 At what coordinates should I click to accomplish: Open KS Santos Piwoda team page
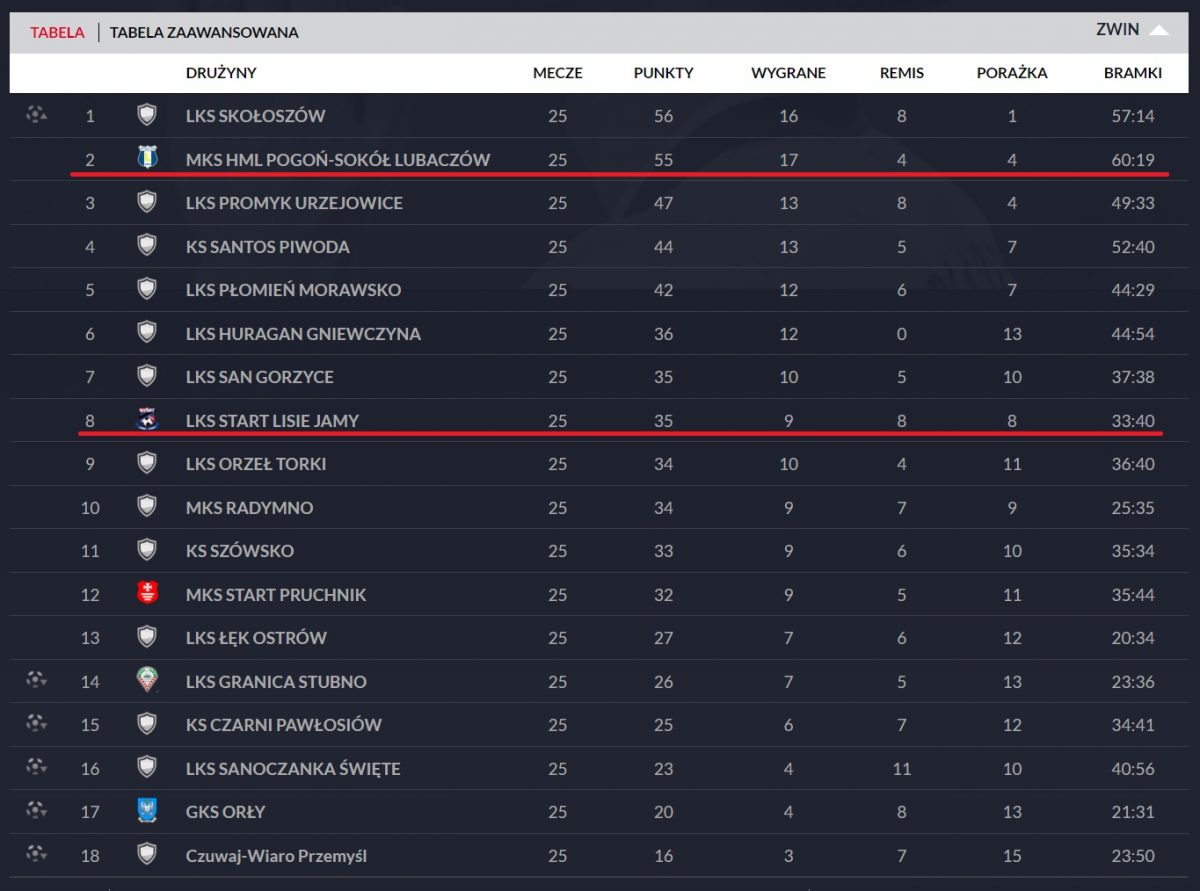pyautogui.click(x=267, y=247)
